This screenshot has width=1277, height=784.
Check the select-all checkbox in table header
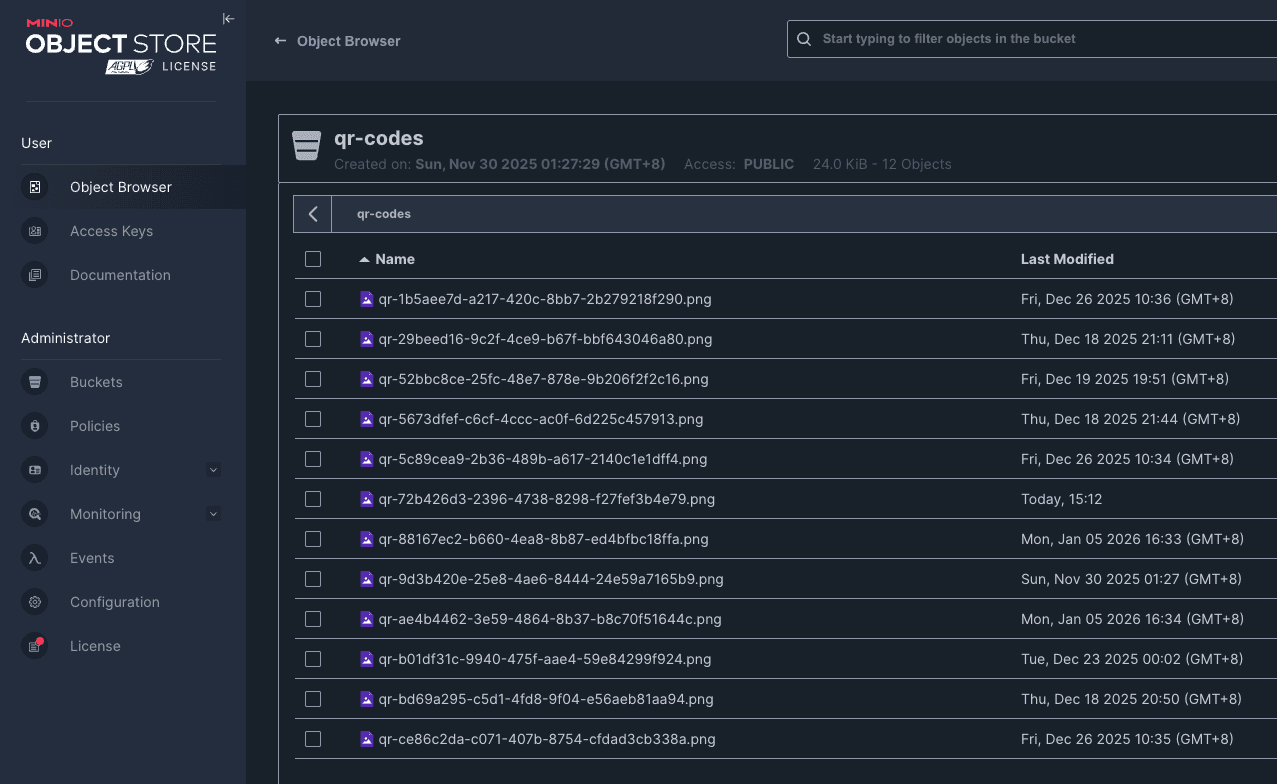(313, 259)
